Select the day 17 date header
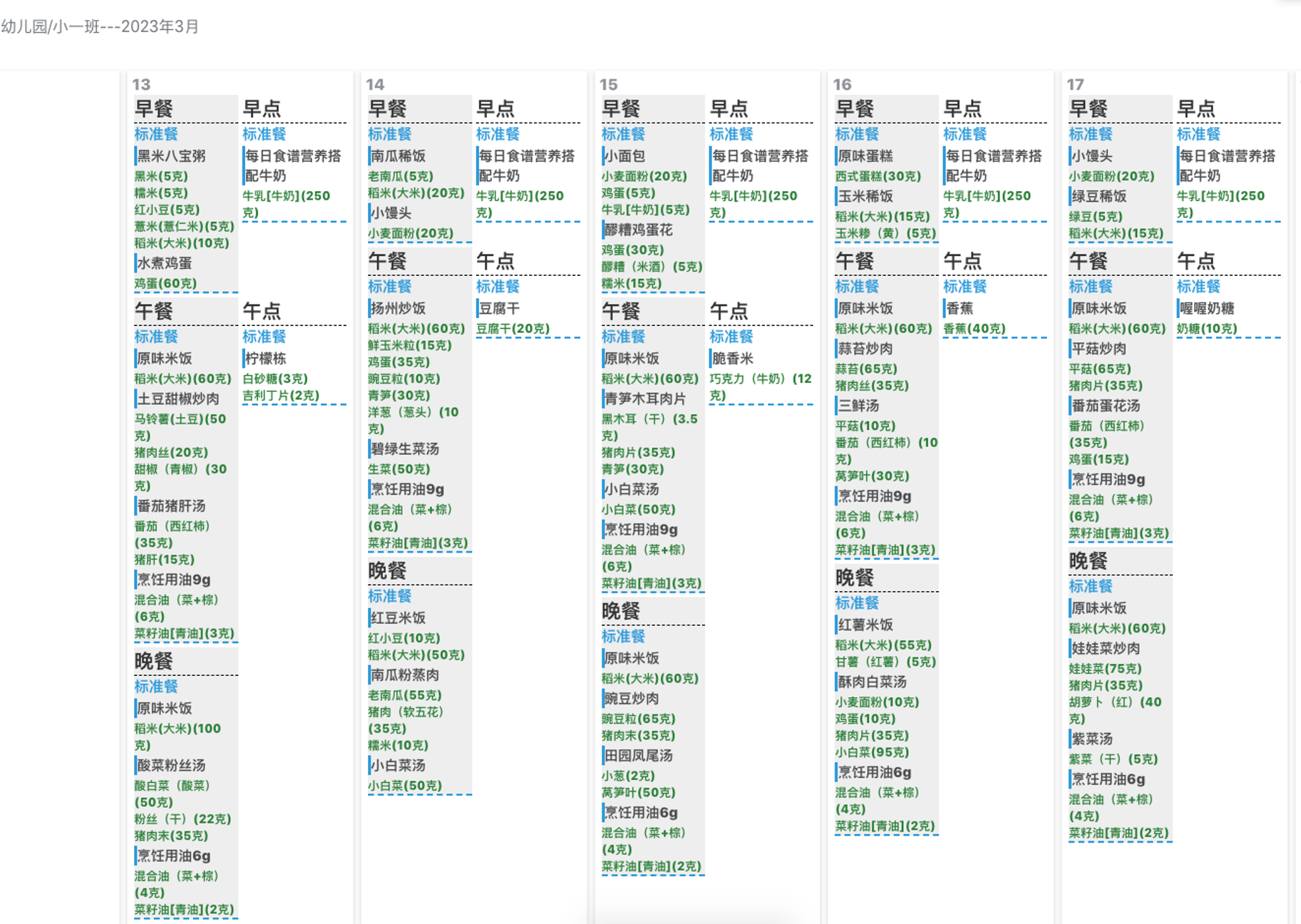 1075,84
